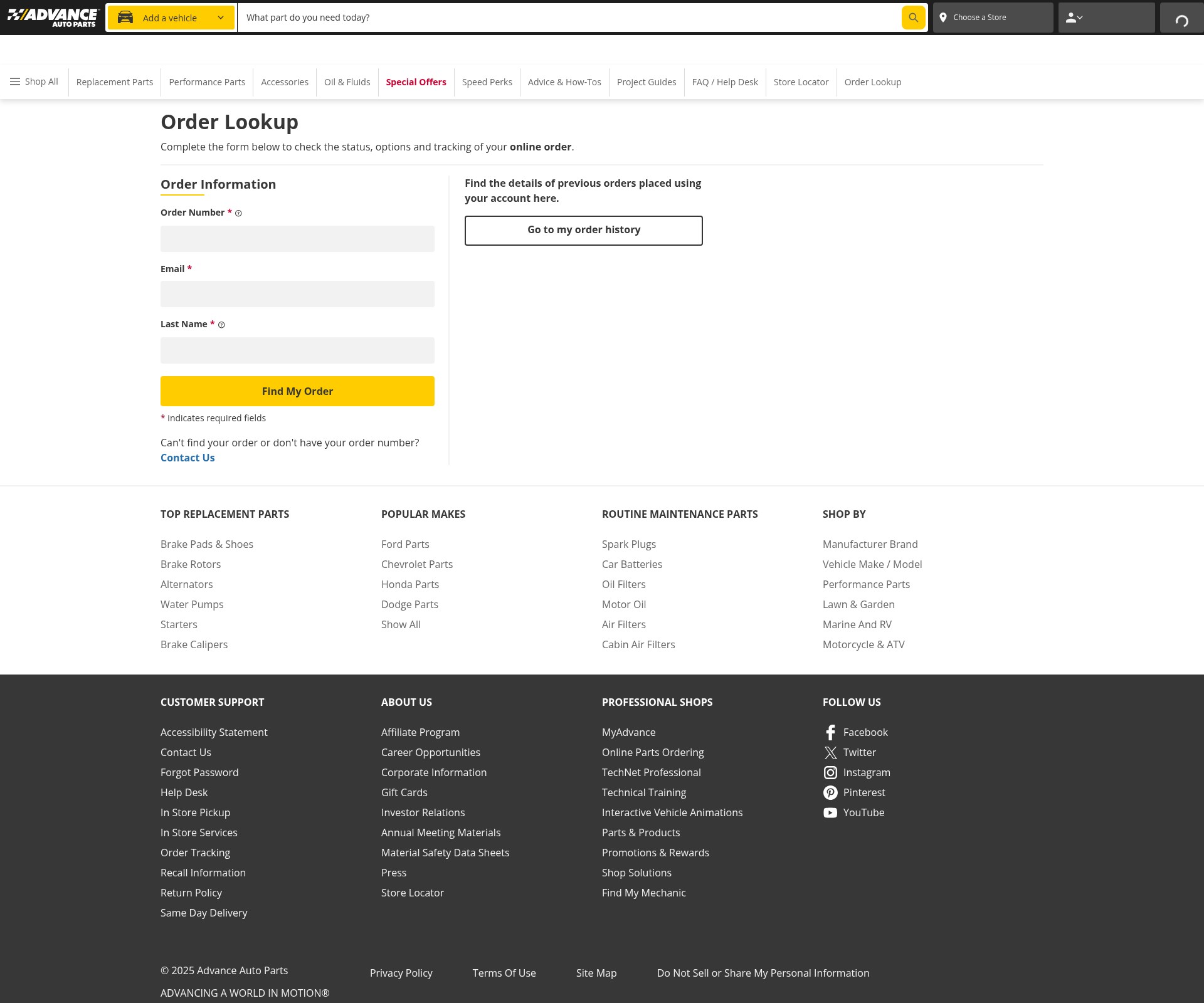This screenshot has height=1003, width=1204.
Task: Open the Shop All hamburger menu
Action: tap(15, 81)
